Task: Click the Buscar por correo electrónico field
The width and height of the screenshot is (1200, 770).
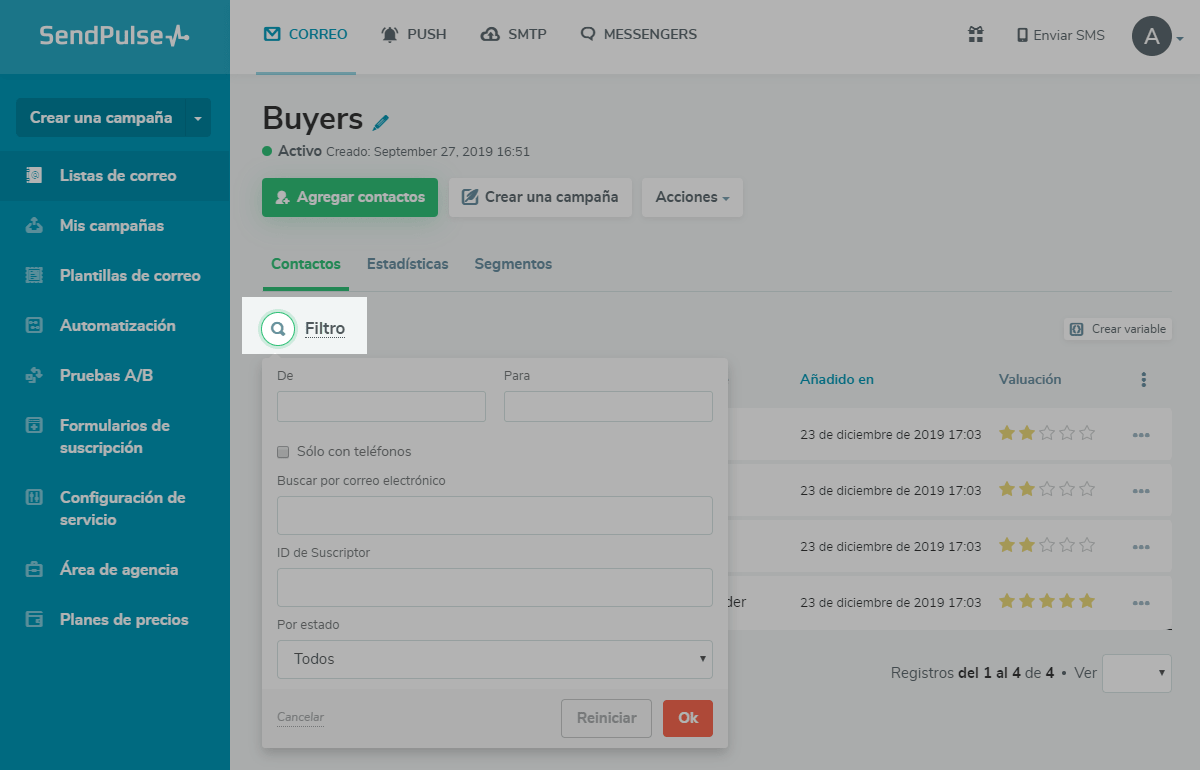Action: tap(495, 515)
